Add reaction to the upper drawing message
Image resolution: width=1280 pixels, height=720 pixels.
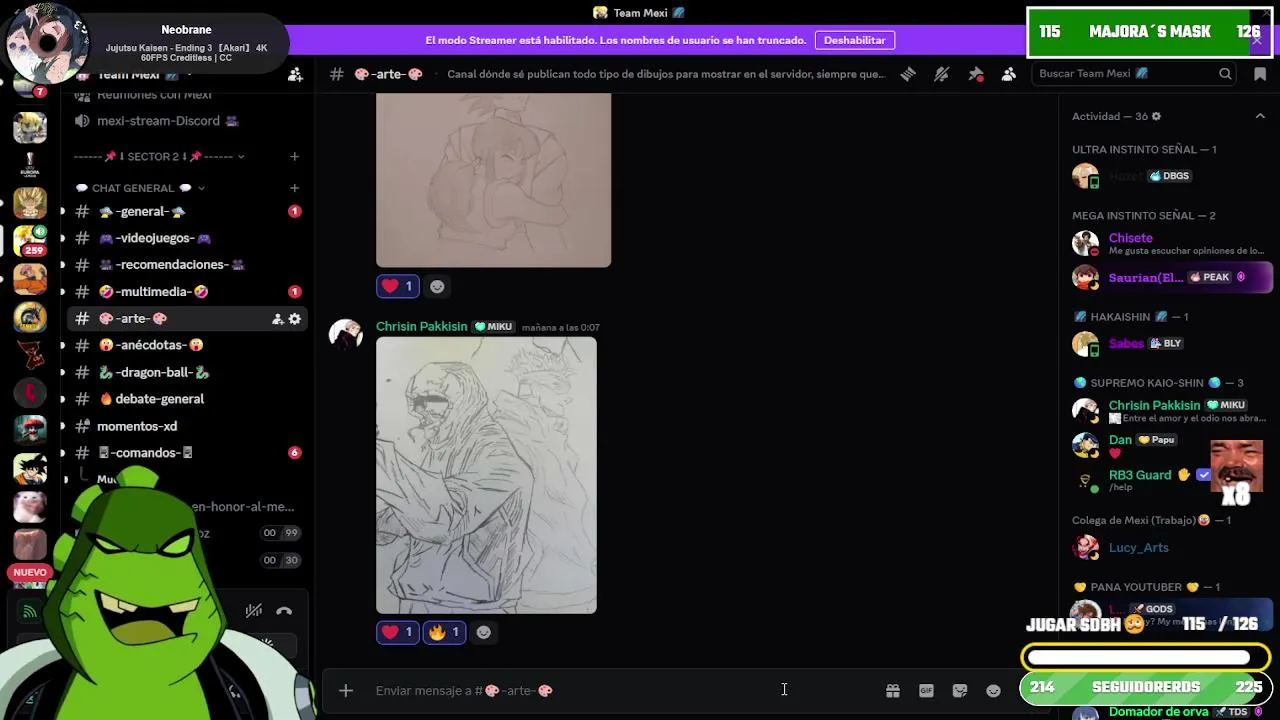(x=437, y=286)
